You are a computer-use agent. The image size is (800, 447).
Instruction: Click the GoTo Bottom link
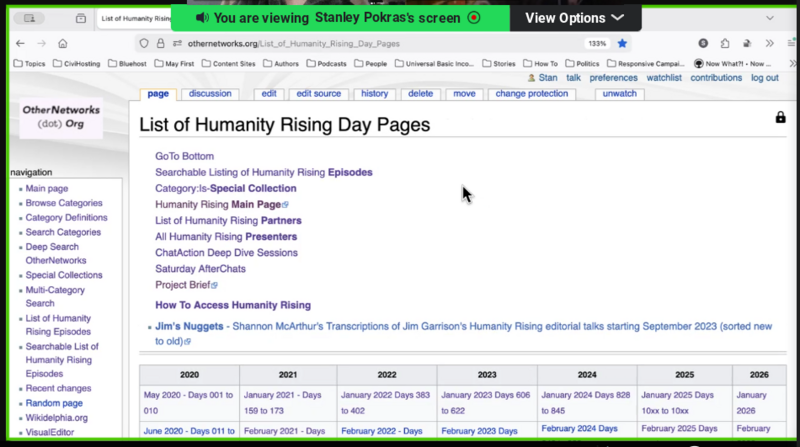click(185, 157)
